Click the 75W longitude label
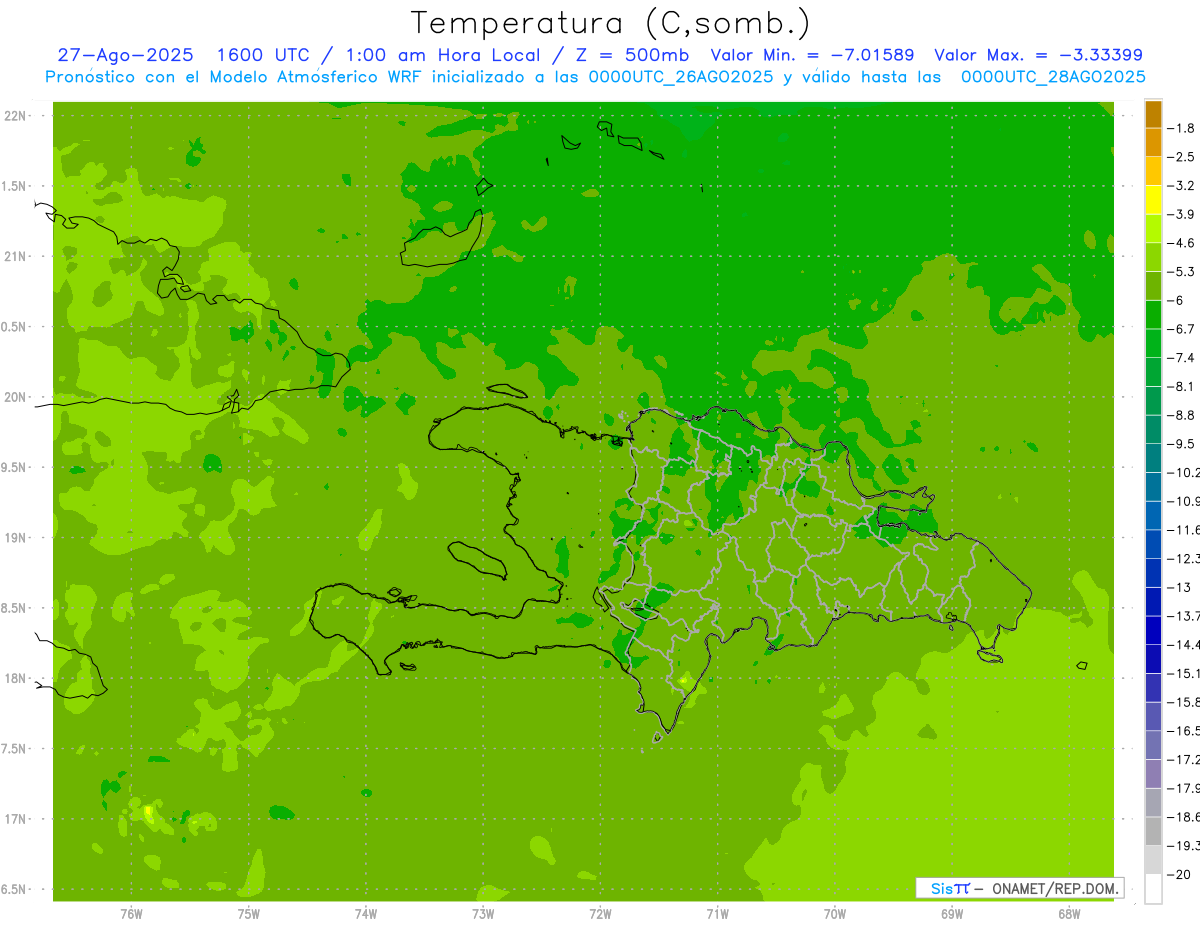 pos(249,914)
